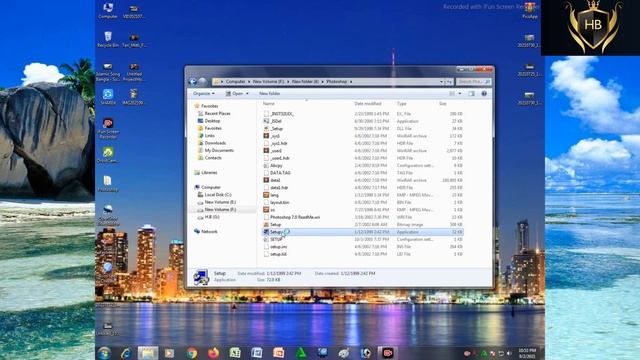Select the _INST32I.EX_ file
640x360 pixels.
(x=278, y=114)
